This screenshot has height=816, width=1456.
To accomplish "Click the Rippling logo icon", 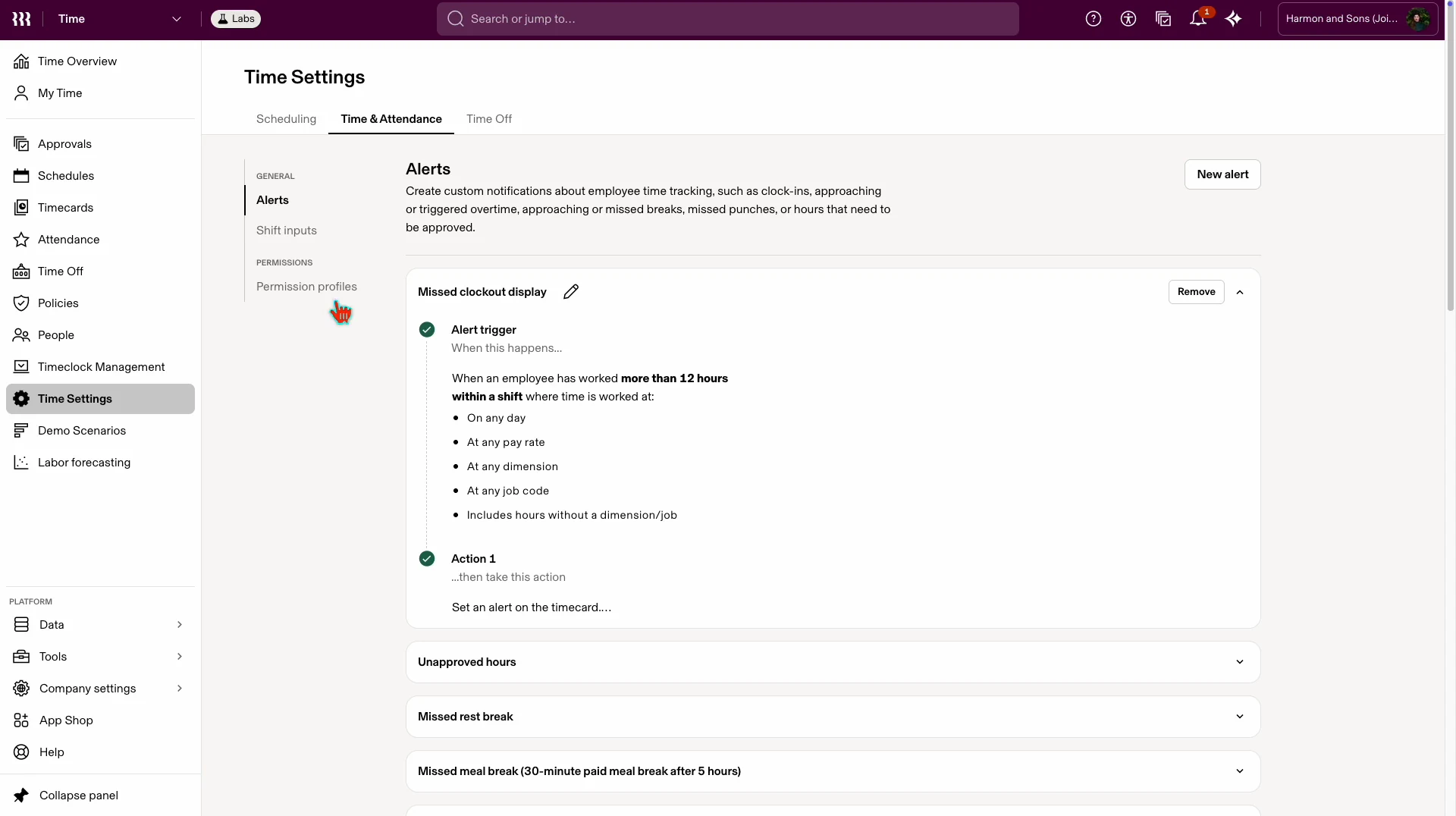I will [x=21, y=19].
